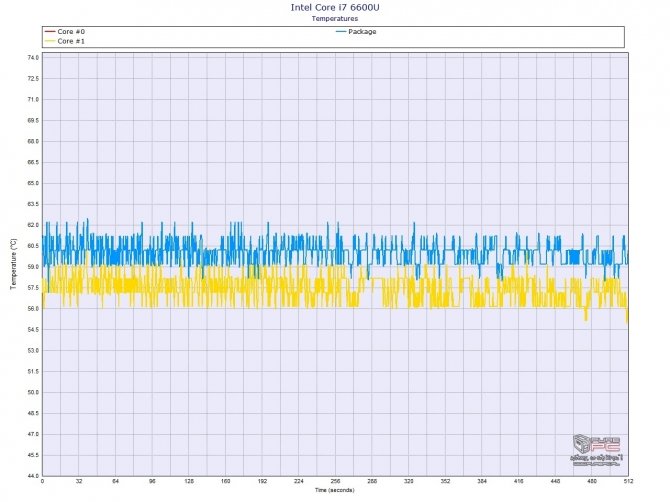Click the 448 x-axis tick label
The height and width of the screenshot is (502, 670).
(555, 481)
